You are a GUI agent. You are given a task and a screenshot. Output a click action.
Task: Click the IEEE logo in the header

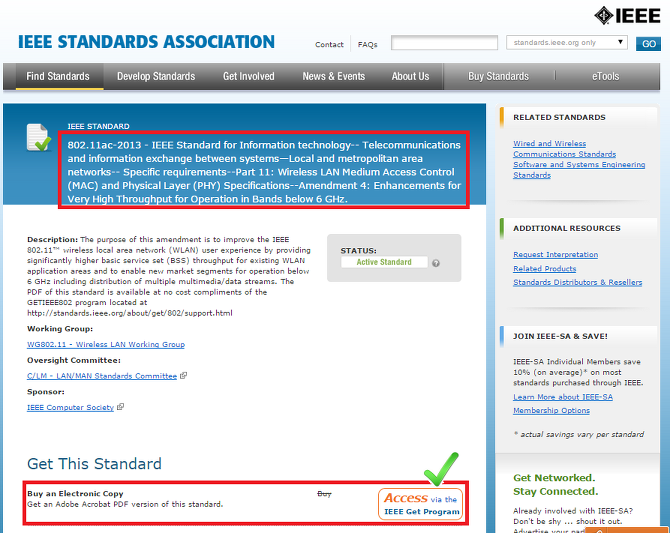(x=627, y=16)
